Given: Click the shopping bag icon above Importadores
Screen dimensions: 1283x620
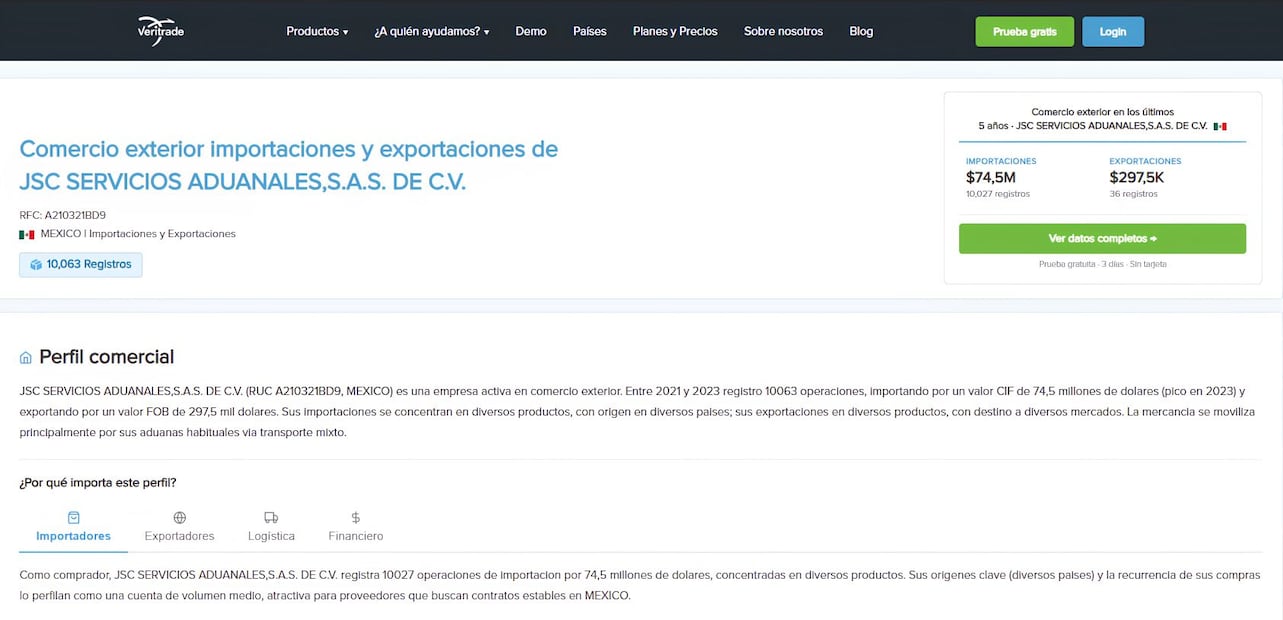Looking at the screenshot, I should coord(73,518).
